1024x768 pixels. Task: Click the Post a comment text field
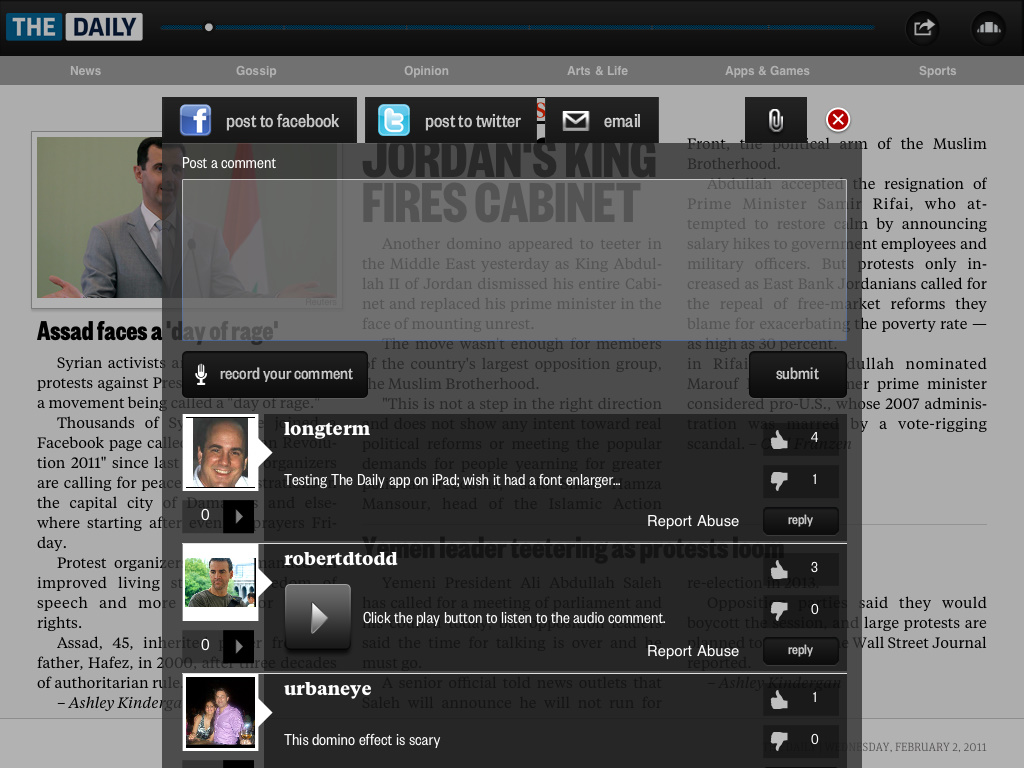(515, 260)
